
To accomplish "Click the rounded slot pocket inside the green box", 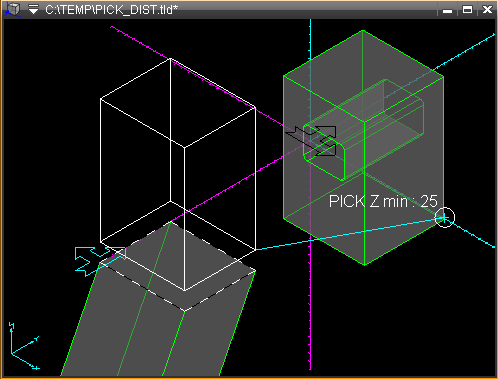I will 363,130.
